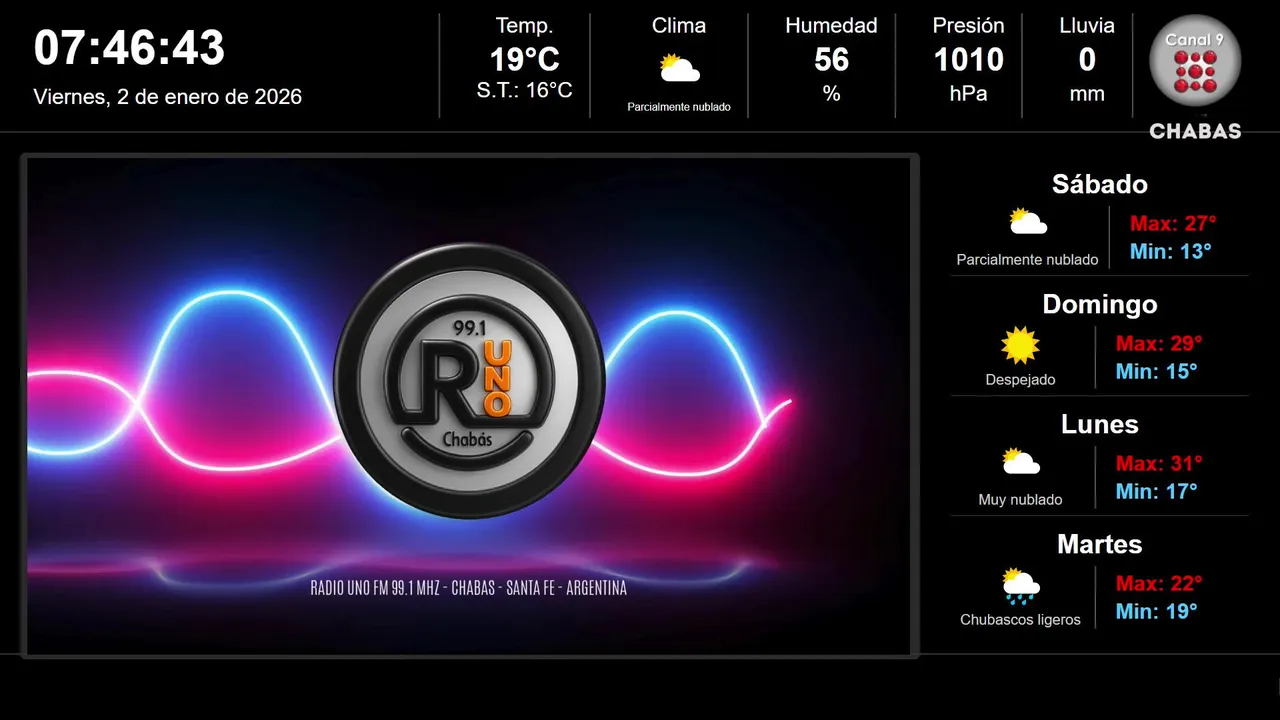Click the hPa unit text
The image size is (1280, 720).
(x=968, y=94)
